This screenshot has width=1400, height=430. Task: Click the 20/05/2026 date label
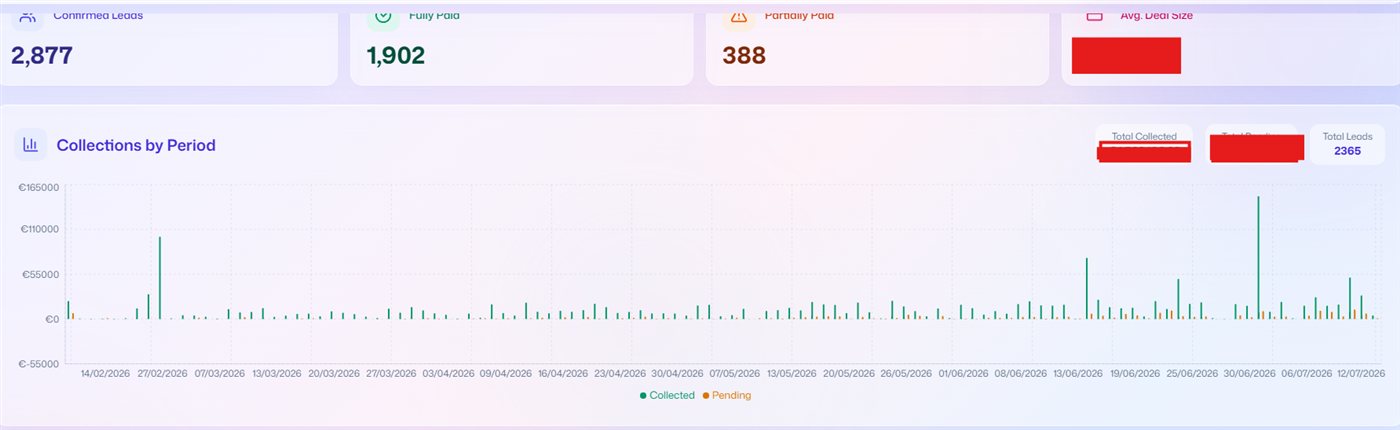point(849,373)
